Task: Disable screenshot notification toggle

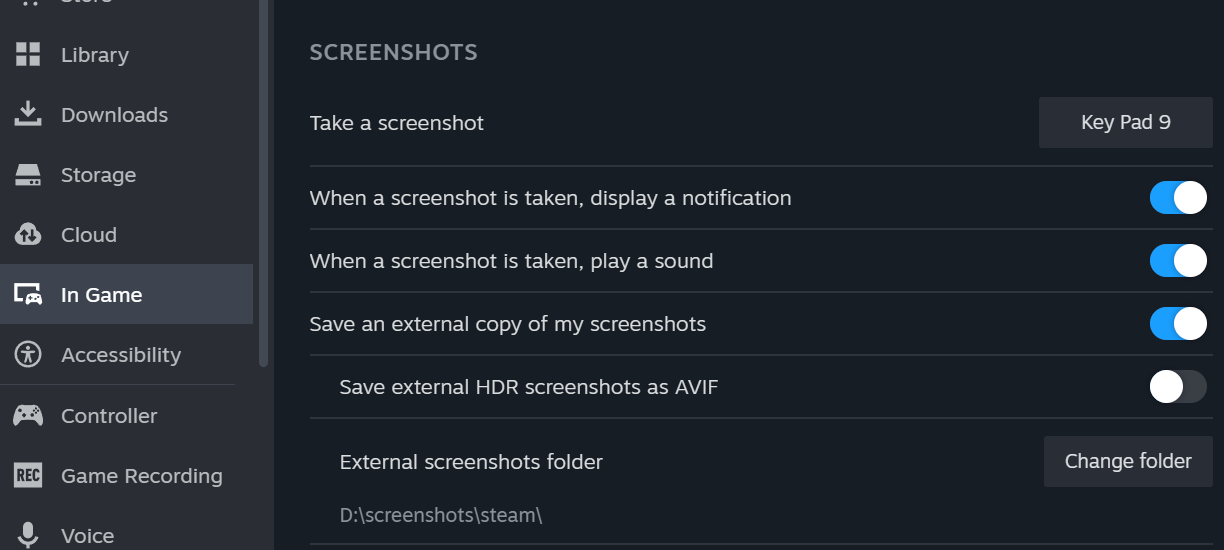Action: (1178, 198)
